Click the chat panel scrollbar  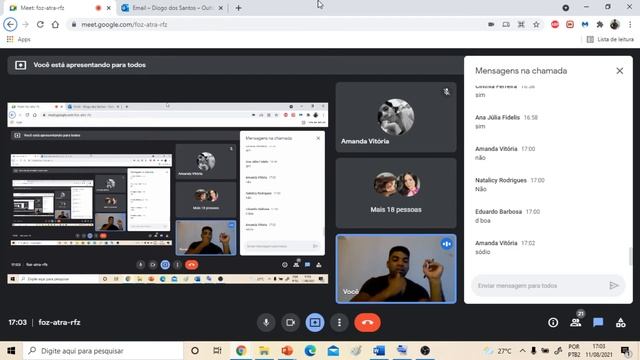631,256
